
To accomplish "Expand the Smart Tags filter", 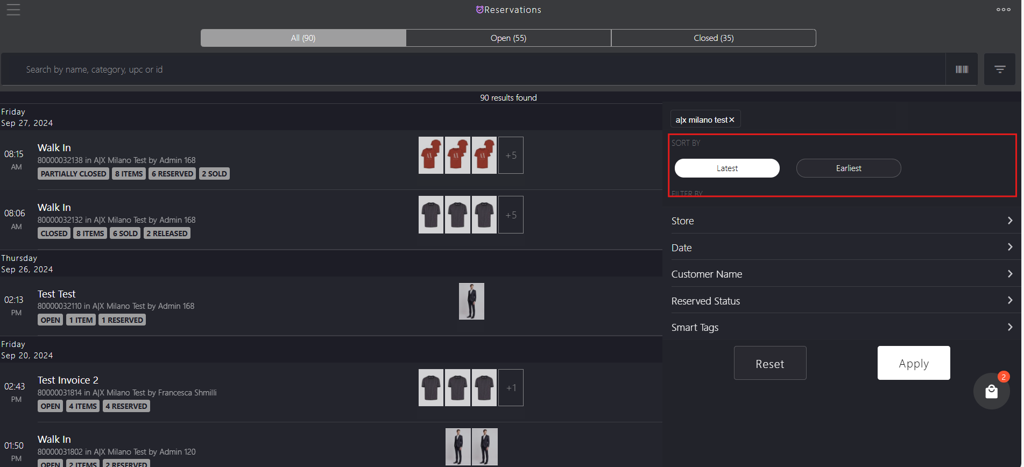I will click(842, 327).
